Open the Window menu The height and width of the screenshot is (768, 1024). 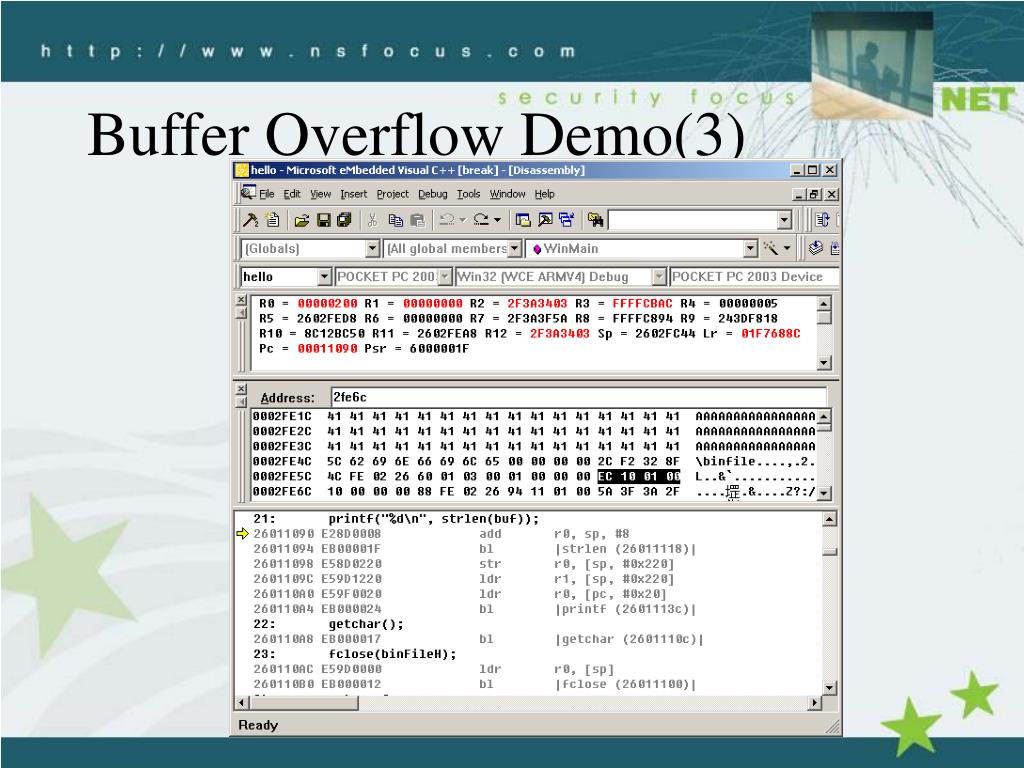click(507, 194)
